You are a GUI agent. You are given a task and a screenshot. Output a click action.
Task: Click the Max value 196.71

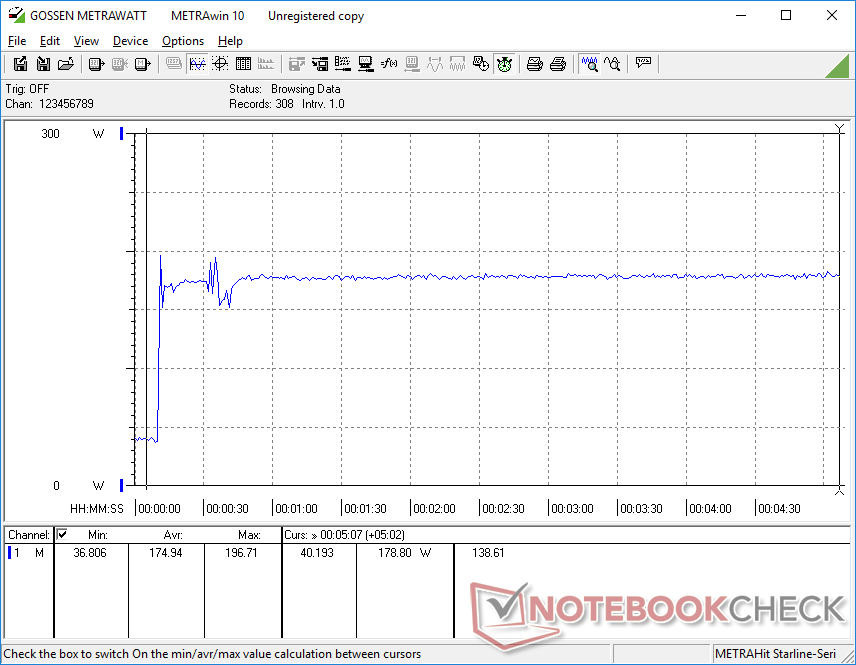(241, 553)
